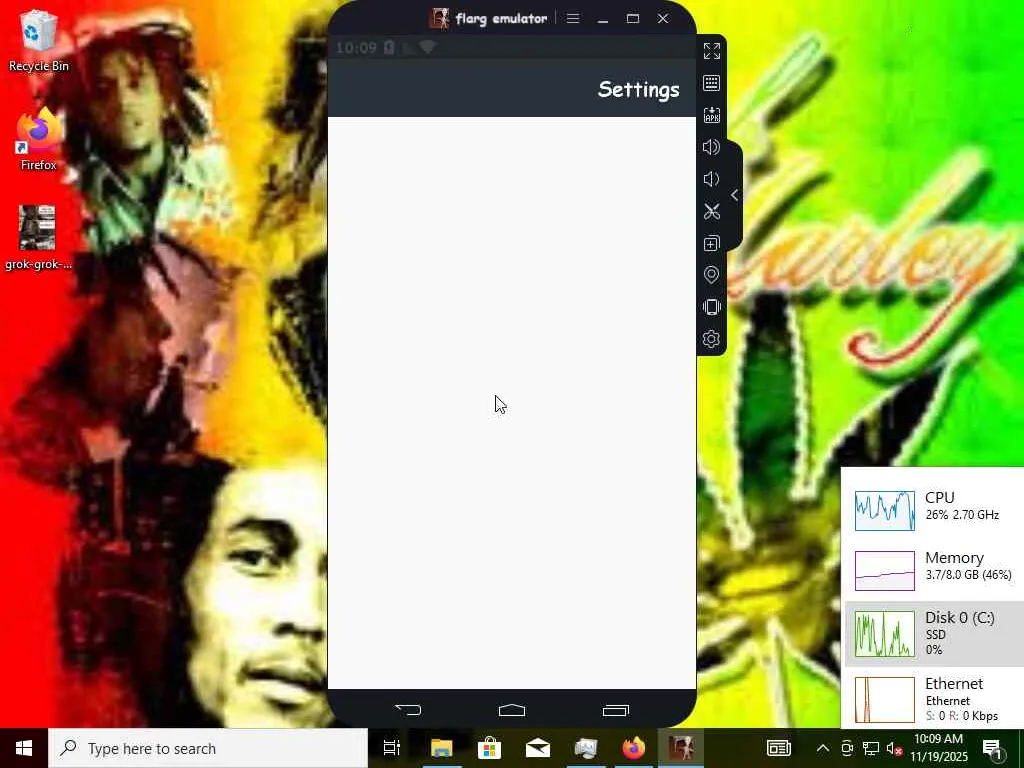This screenshot has width=1024, height=768.
Task: Maximize the flarg emulator window
Action: 633,18
